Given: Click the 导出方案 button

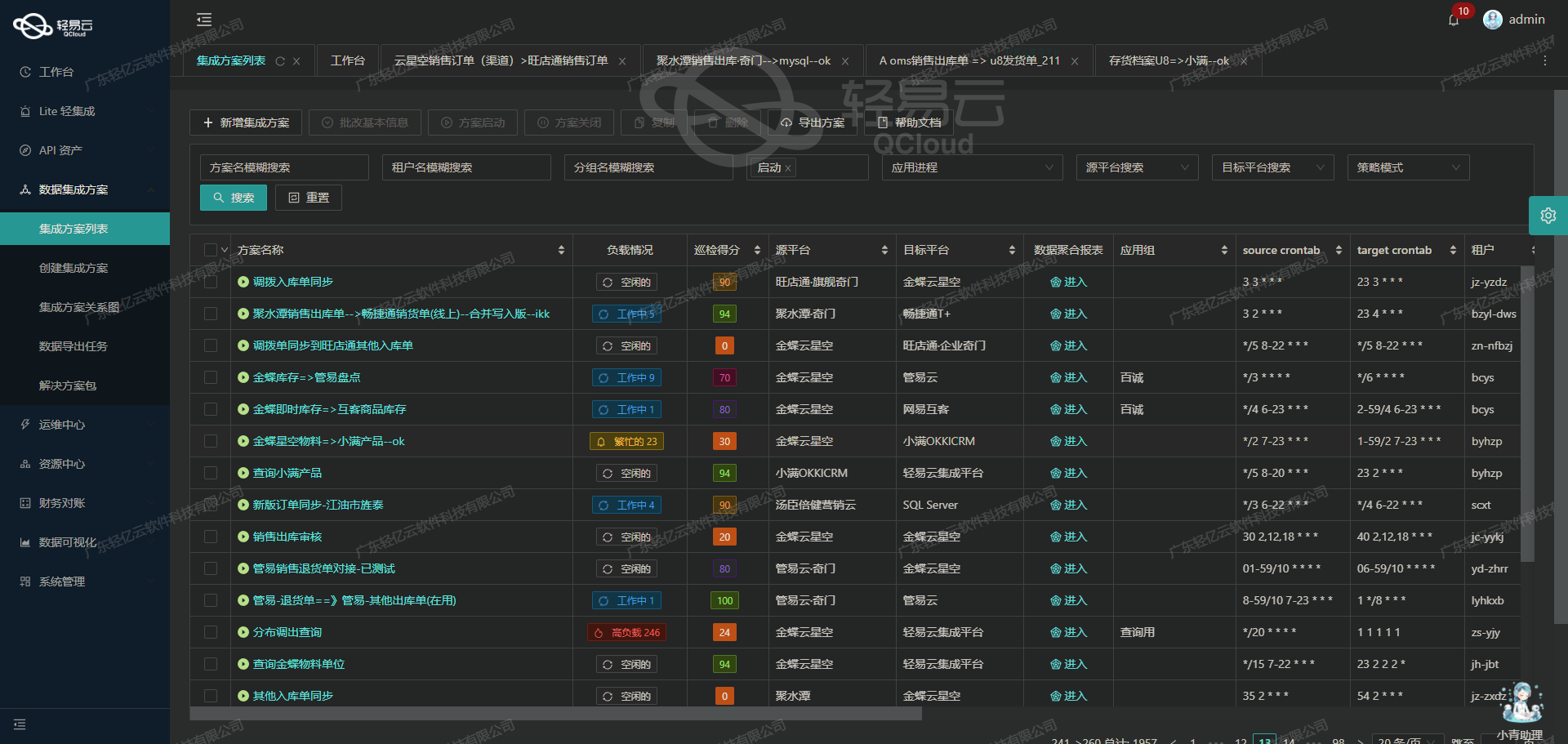Looking at the screenshot, I should [812, 123].
